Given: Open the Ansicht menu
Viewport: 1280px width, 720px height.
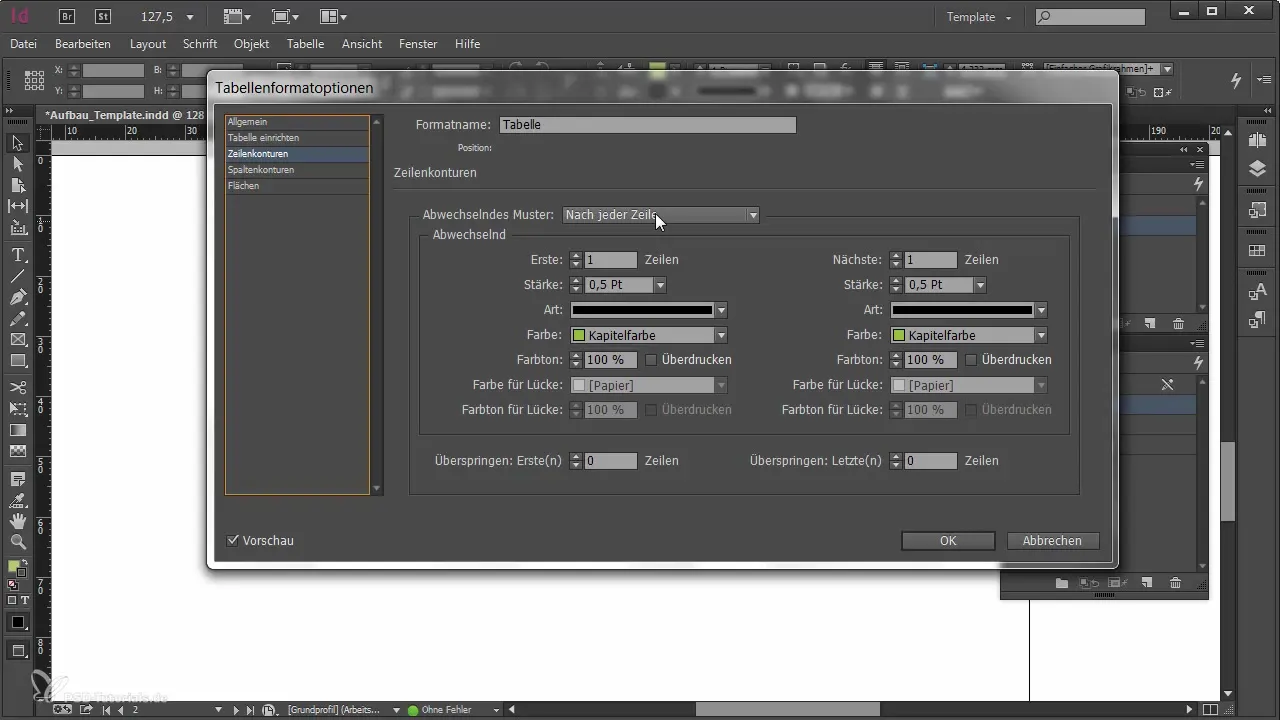Looking at the screenshot, I should point(362,44).
